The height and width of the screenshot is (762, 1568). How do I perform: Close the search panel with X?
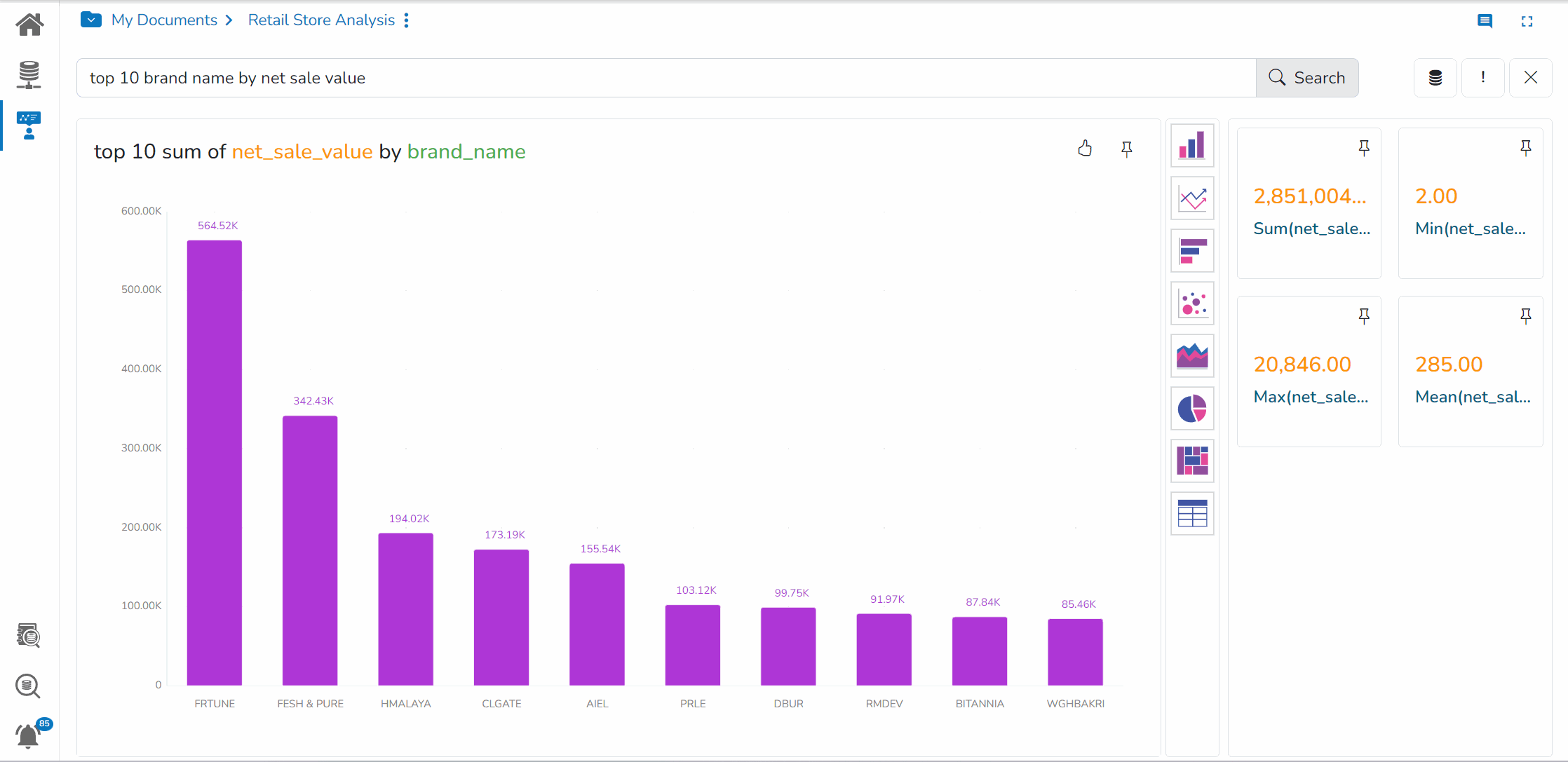tap(1531, 78)
